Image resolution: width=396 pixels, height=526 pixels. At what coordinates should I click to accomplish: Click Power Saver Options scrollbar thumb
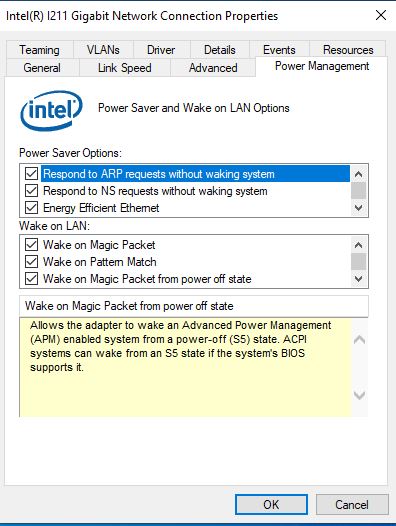click(x=358, y=191)
